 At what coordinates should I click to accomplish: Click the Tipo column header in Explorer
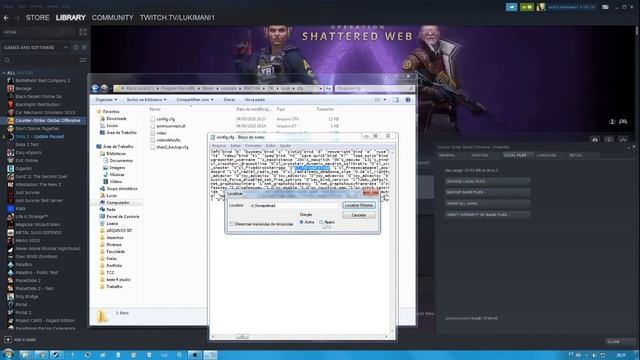coord(280,109)
